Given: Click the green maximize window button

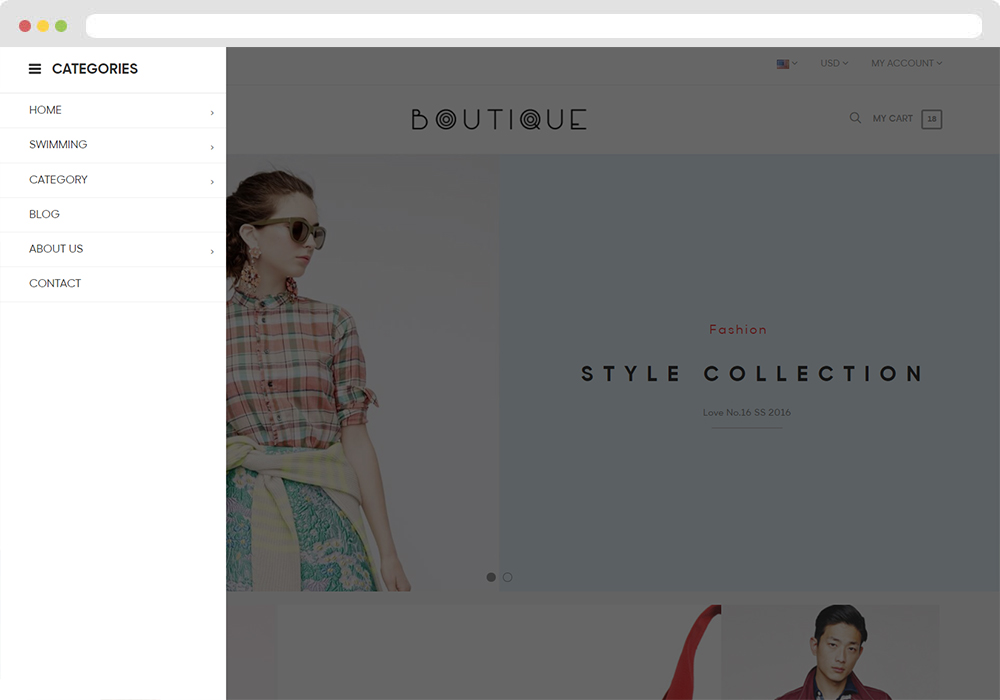Looking at the screenshot, I should pos(61,26).
